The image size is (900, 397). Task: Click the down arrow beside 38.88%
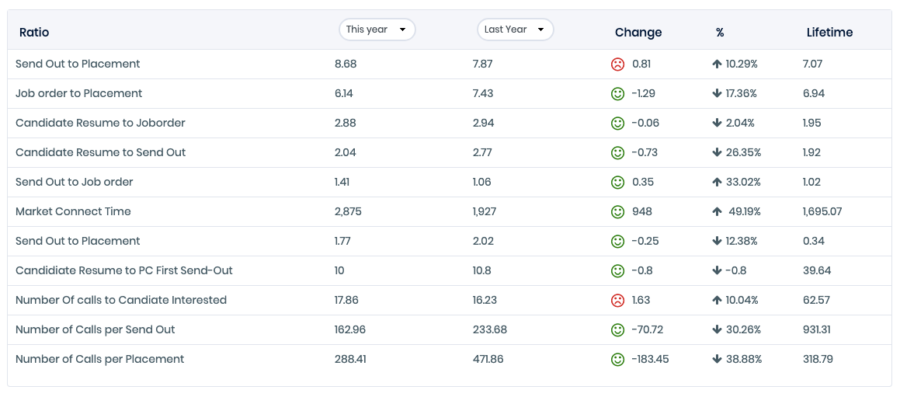pyautogui.click(x=716, y=359)
